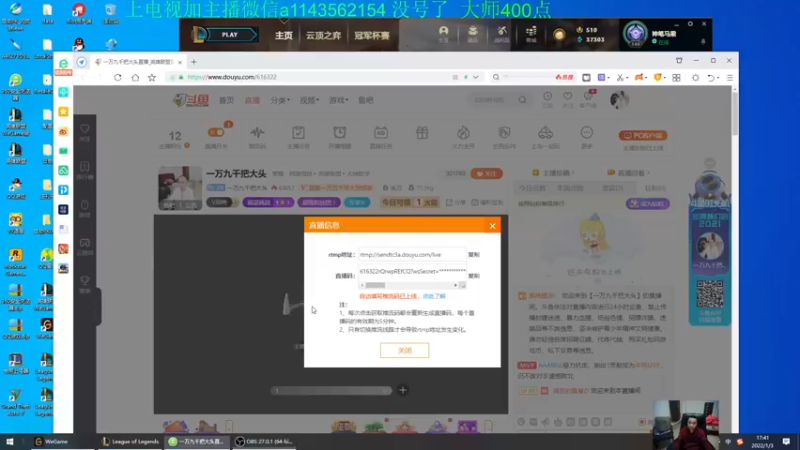Open the League client 冠军杯赛 tab
800x450 pixels.
coord(372,35)
